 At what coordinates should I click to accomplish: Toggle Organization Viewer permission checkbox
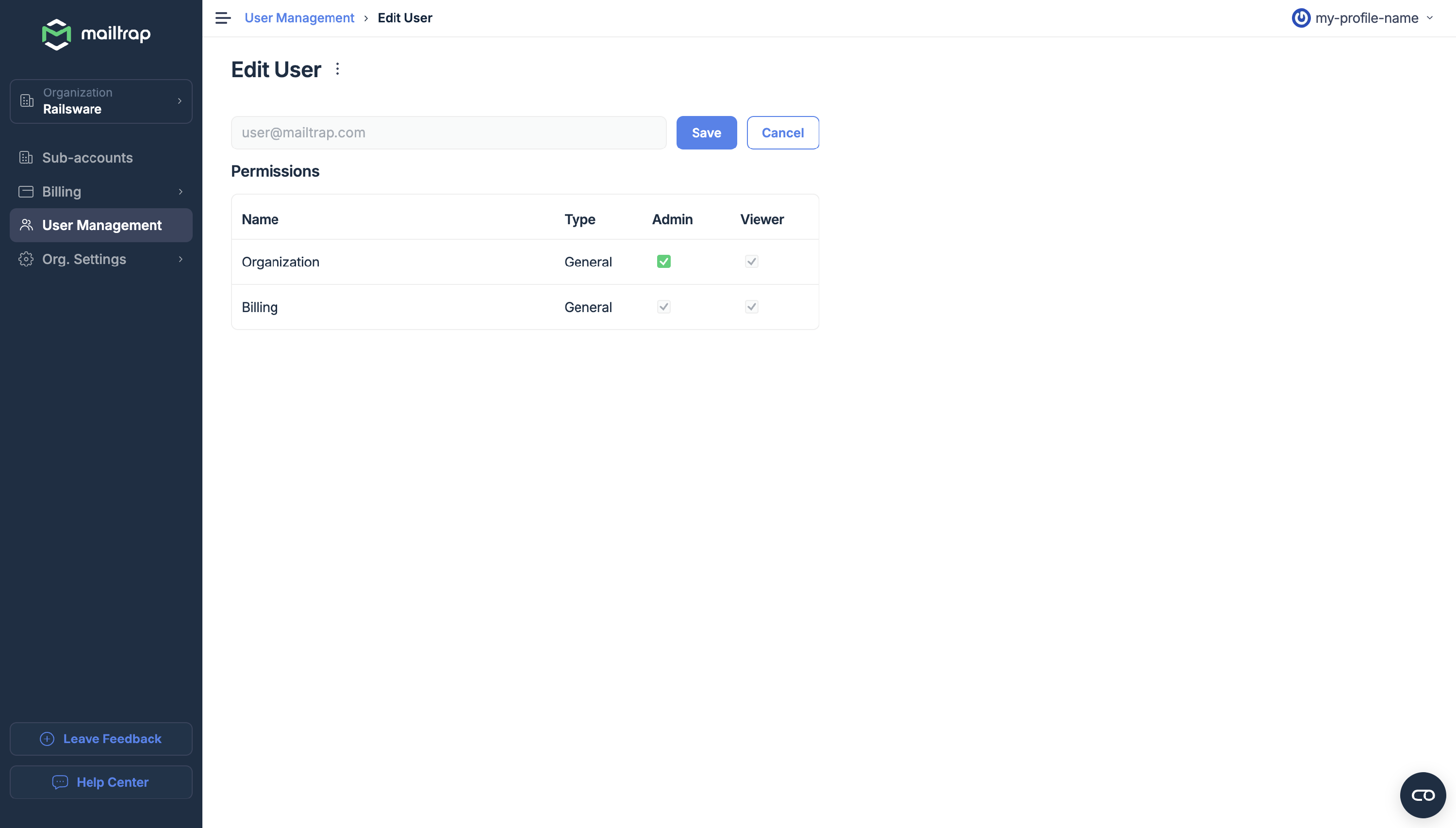[752, 262]
